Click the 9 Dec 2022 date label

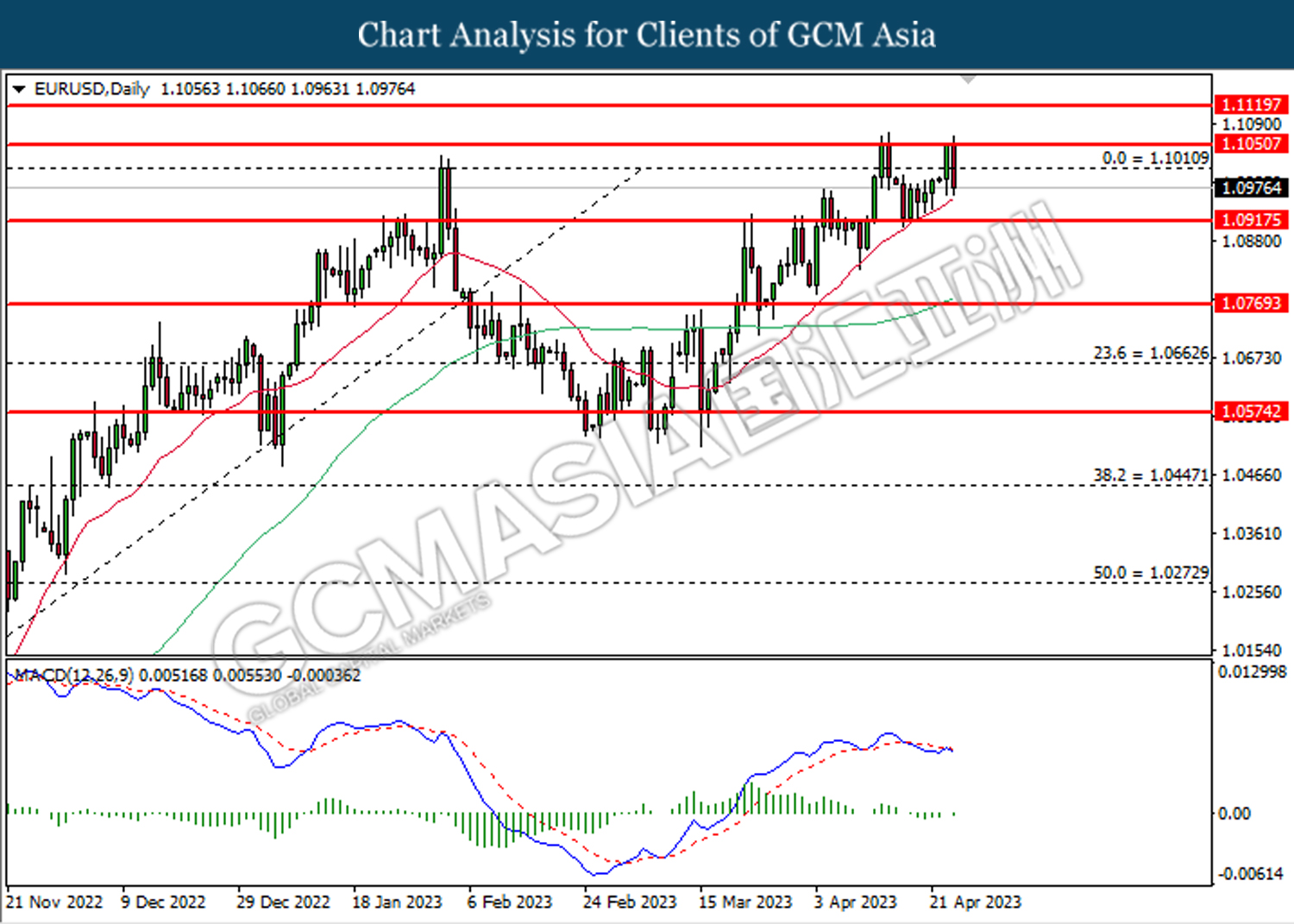point(163,902)
